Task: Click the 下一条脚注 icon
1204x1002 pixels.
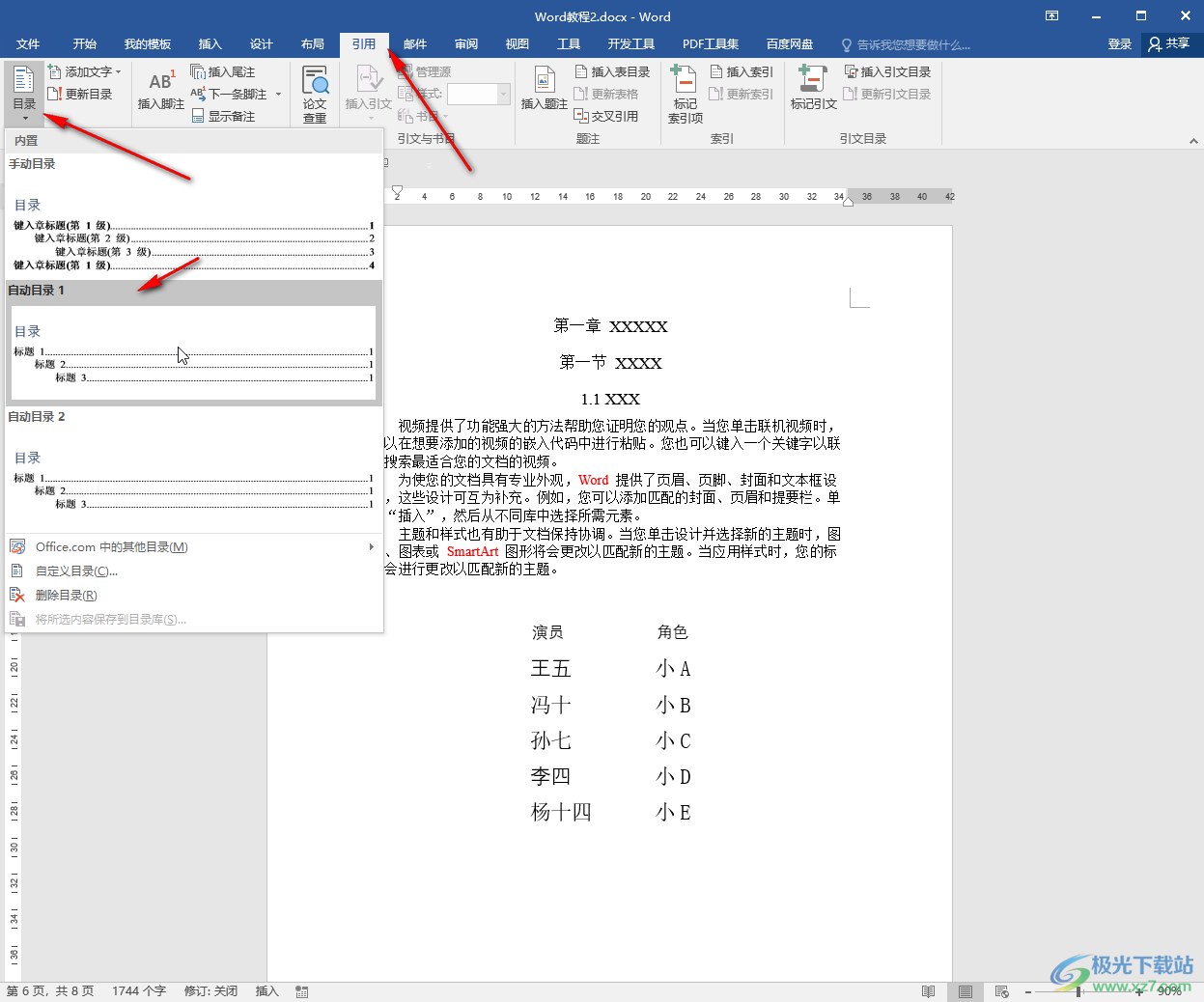Action: [198, 94]
